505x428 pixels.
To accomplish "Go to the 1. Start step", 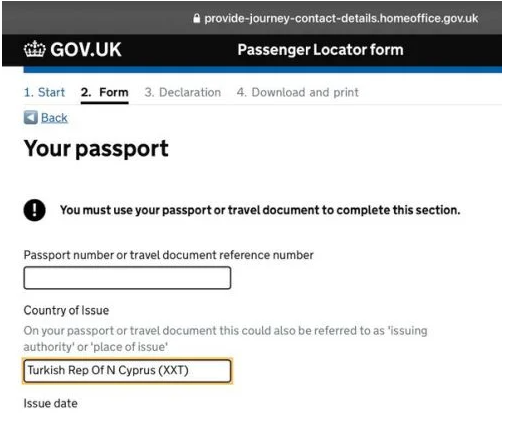I will 44,92.
